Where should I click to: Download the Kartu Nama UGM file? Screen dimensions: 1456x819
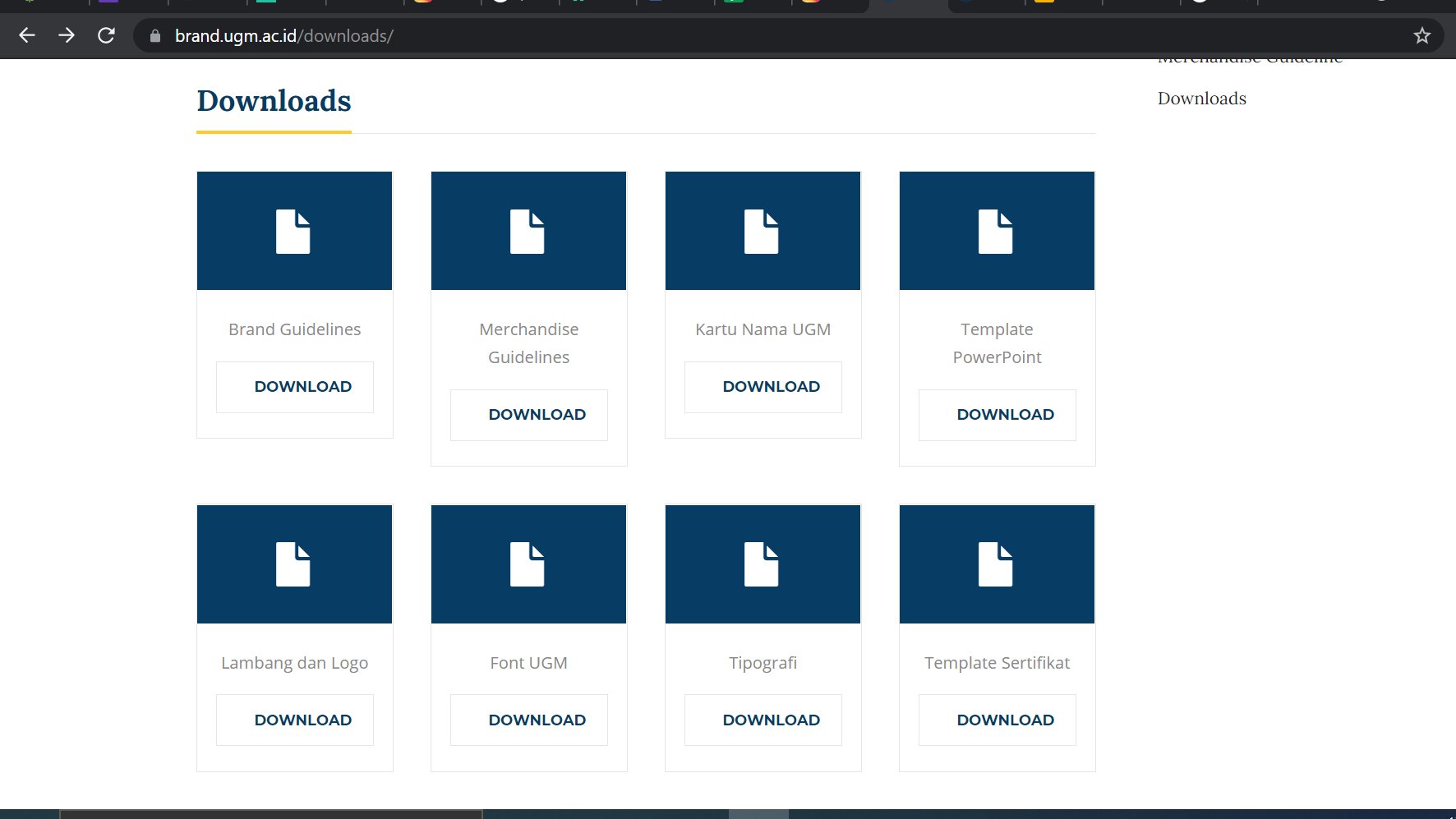(x=763, y=387)
